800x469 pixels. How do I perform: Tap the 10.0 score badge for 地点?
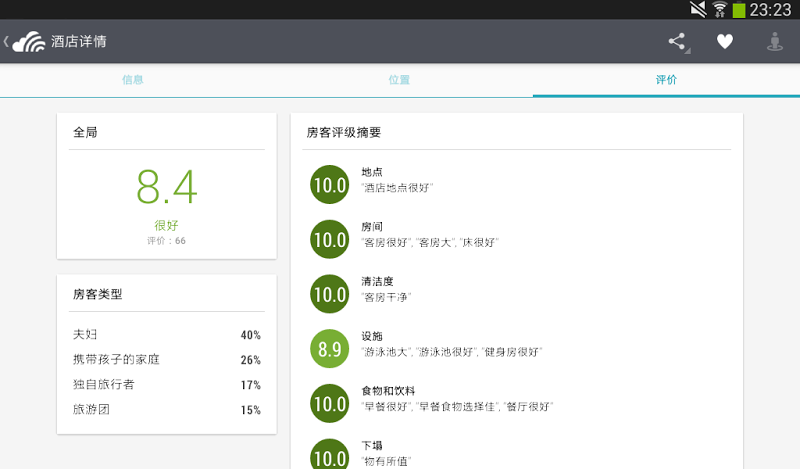tap(330, 185)
